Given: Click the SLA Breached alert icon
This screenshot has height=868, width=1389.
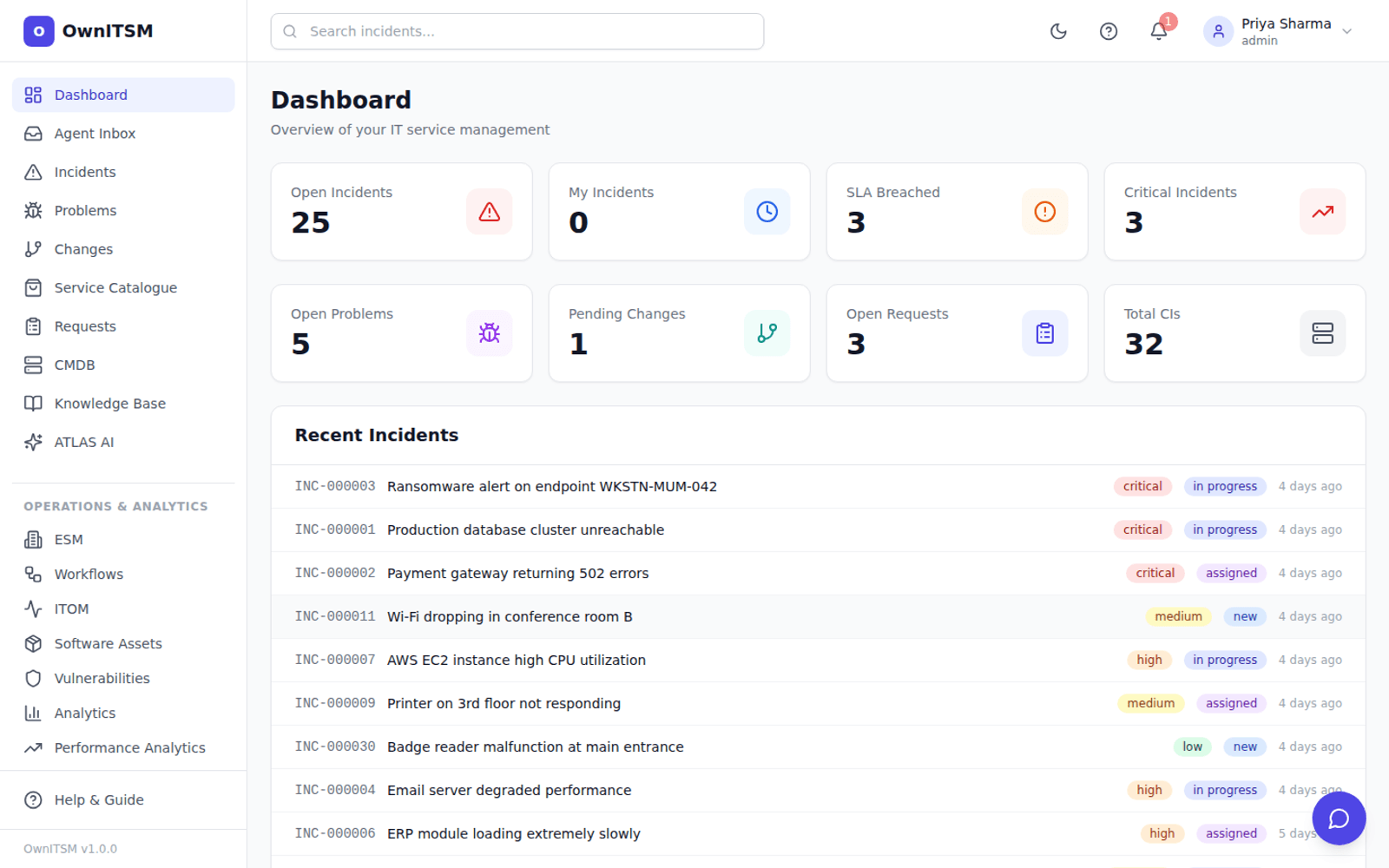Looking at the screenshot, I should click(1045, 212).
